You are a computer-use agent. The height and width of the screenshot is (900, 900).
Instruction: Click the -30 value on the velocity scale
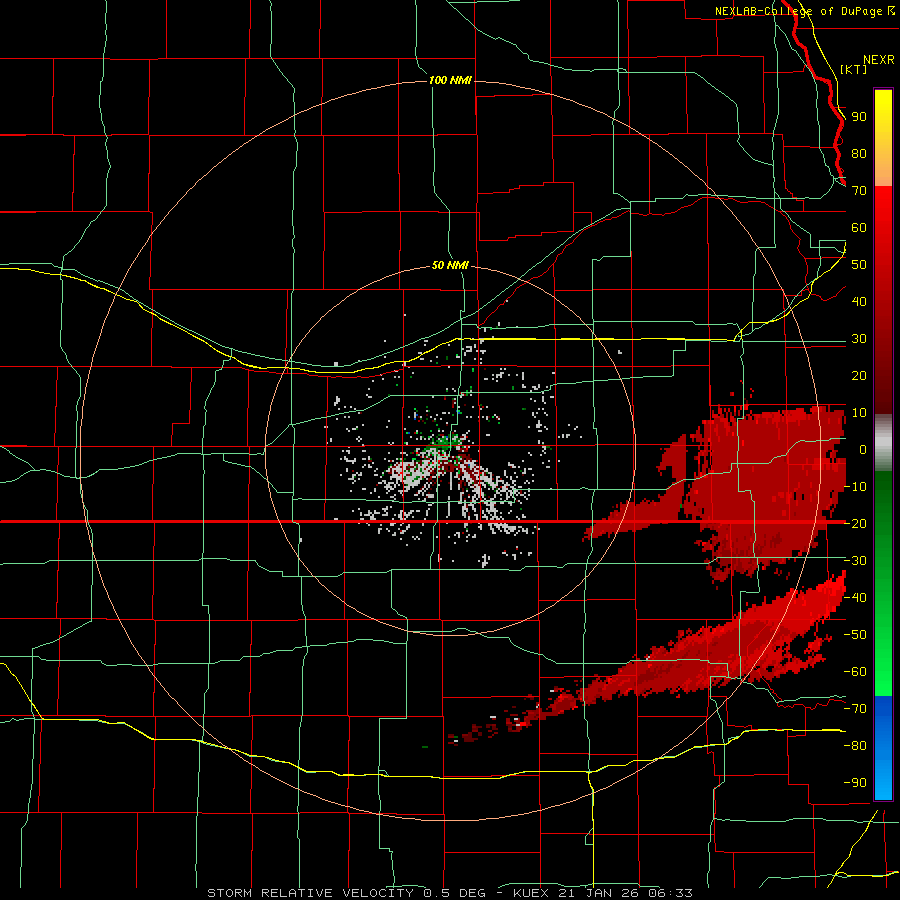pyautogui.click(x=855, y=561)
